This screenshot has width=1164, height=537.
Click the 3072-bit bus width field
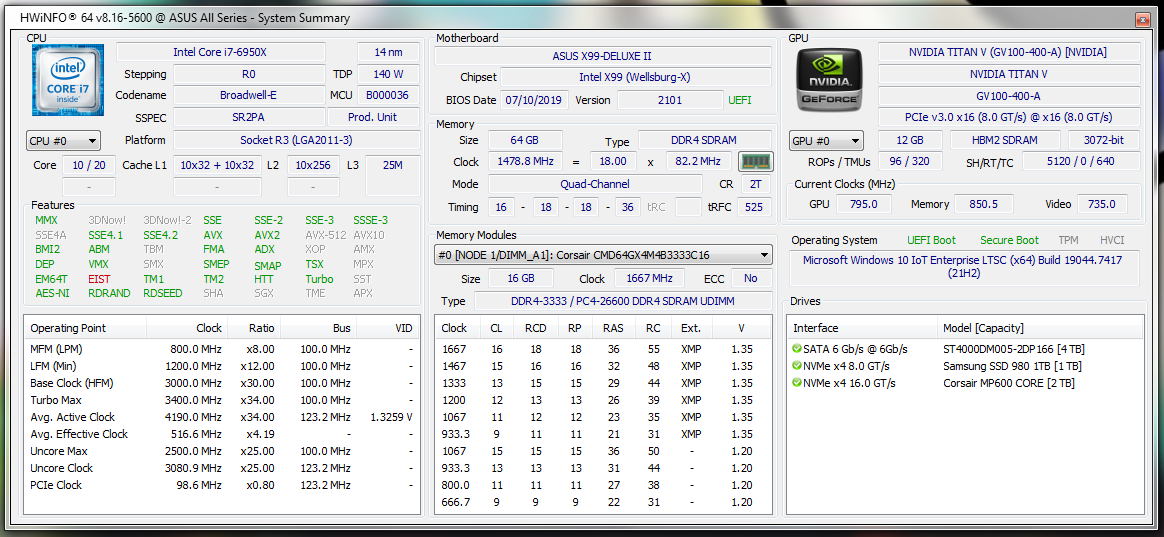1104,140
